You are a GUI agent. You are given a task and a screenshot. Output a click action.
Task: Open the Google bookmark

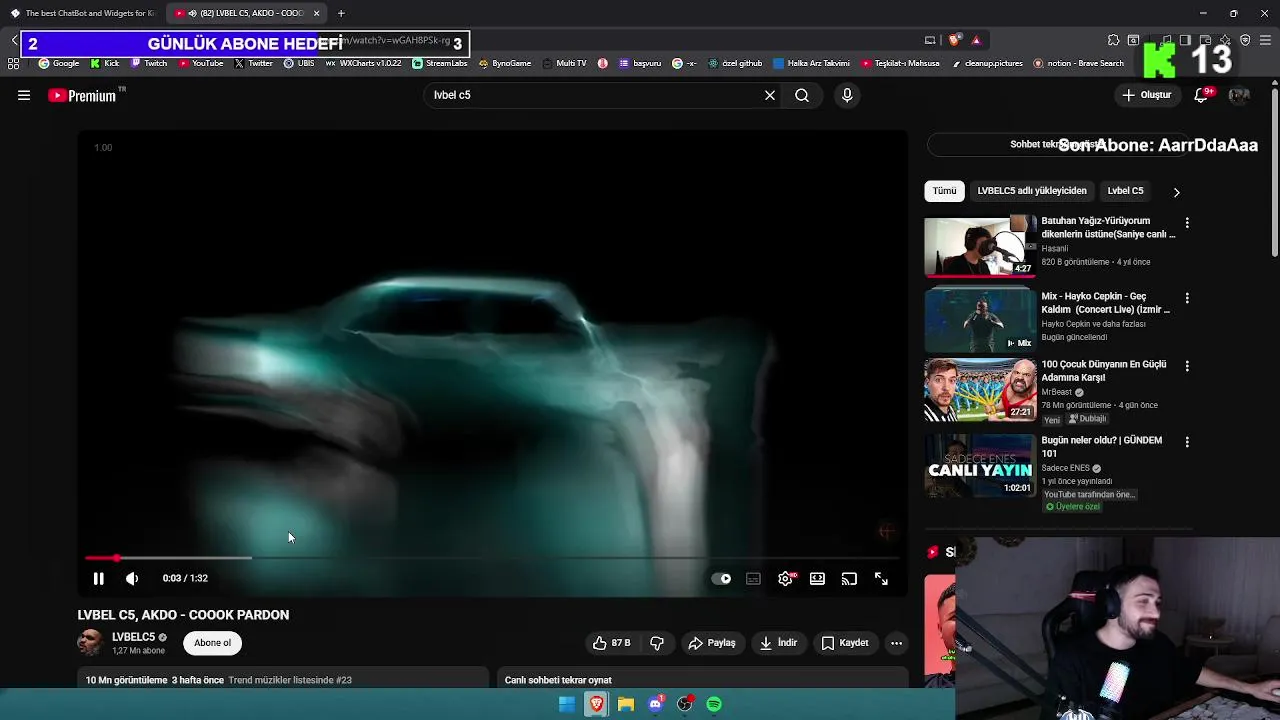(x=59, y=63)
